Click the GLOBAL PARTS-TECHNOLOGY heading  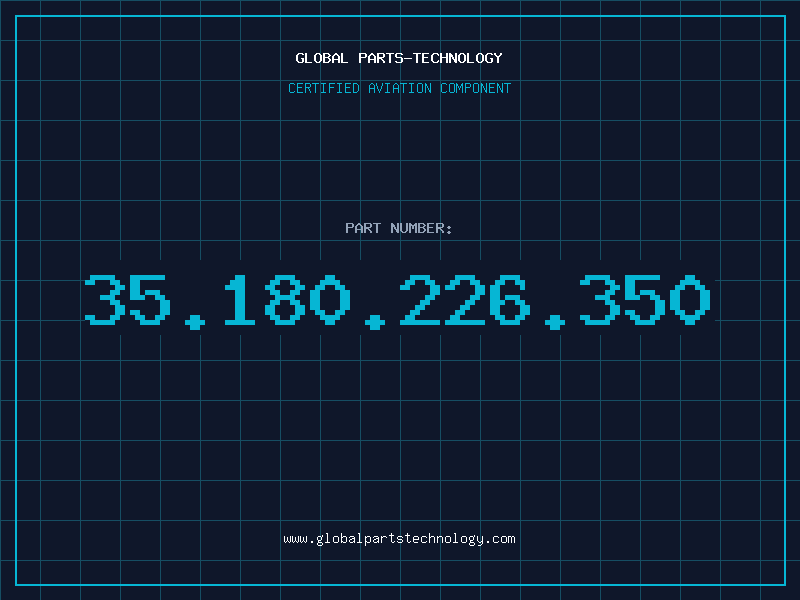pyautogui.click(x=399, y=58)
